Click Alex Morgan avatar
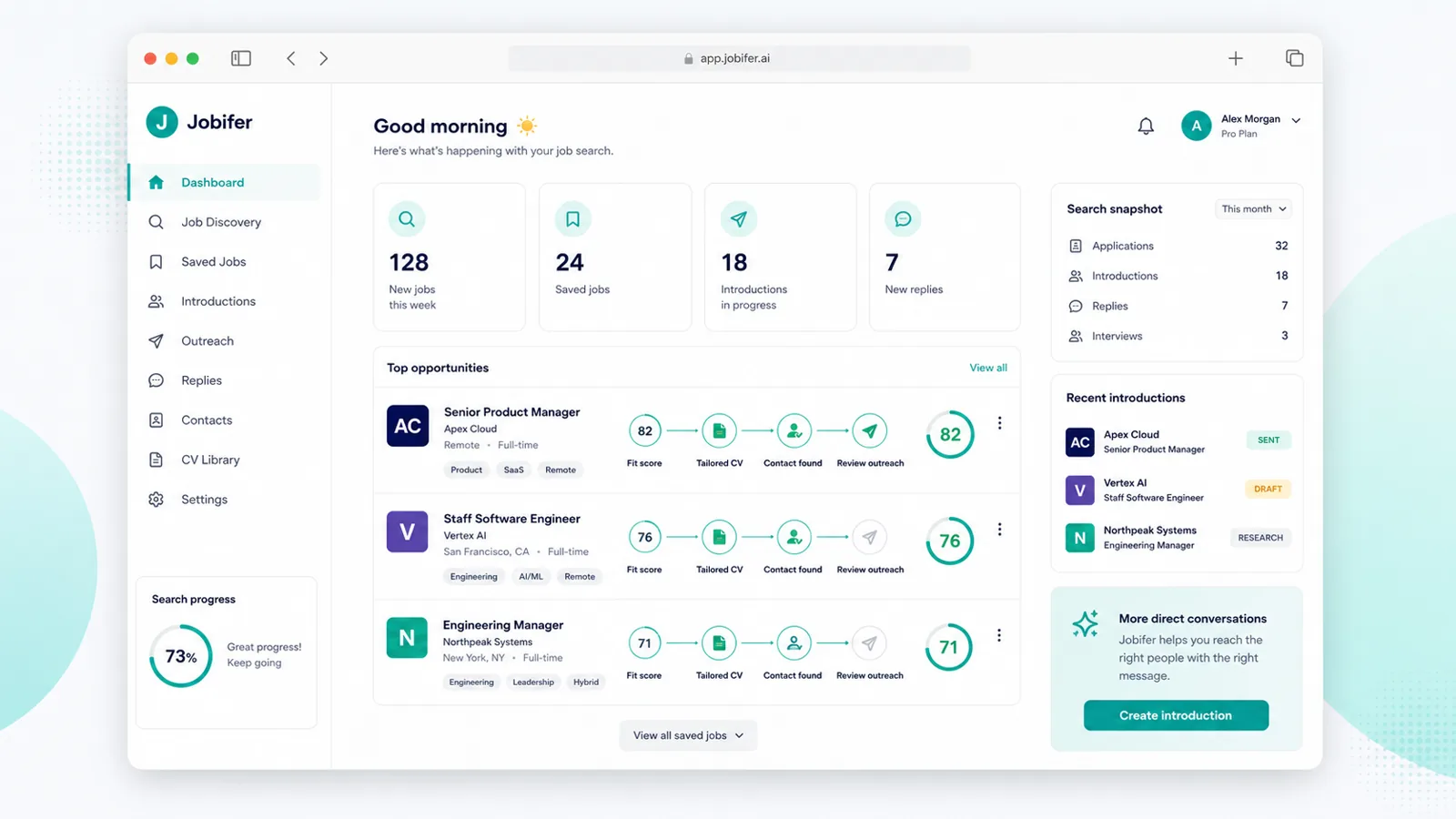Image resolution: width=1456 pixels, height=819 pixels. tap(1197, 126)
